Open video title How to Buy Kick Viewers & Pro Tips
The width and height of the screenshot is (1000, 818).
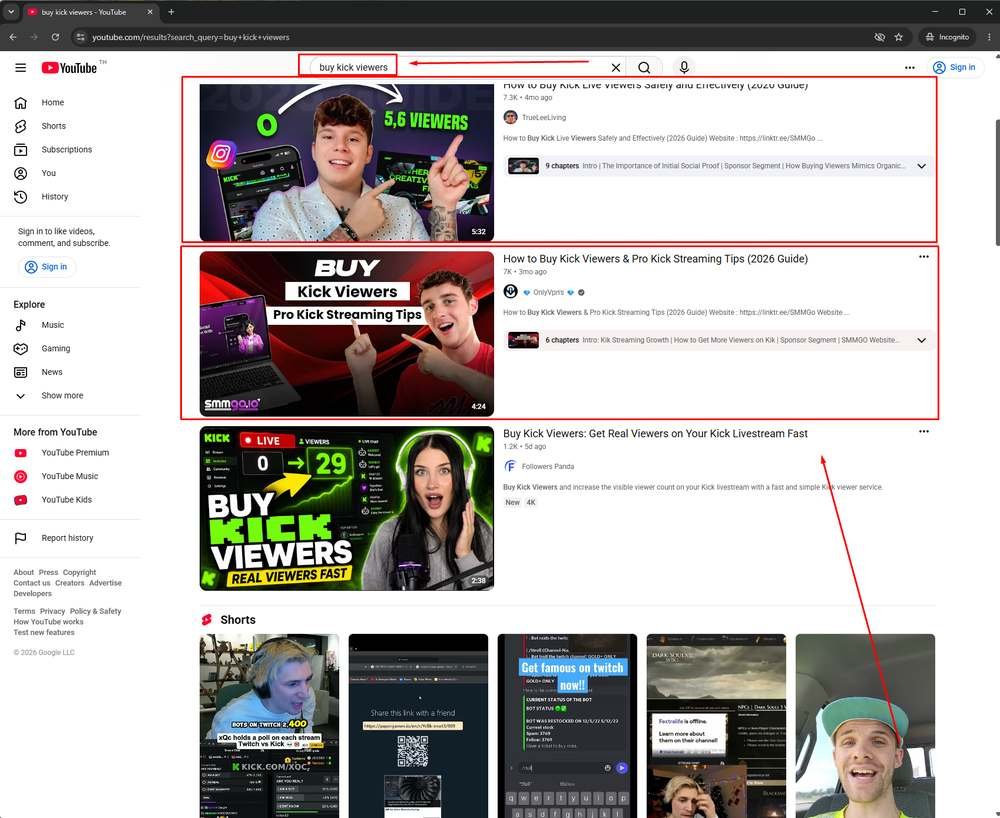655,259
